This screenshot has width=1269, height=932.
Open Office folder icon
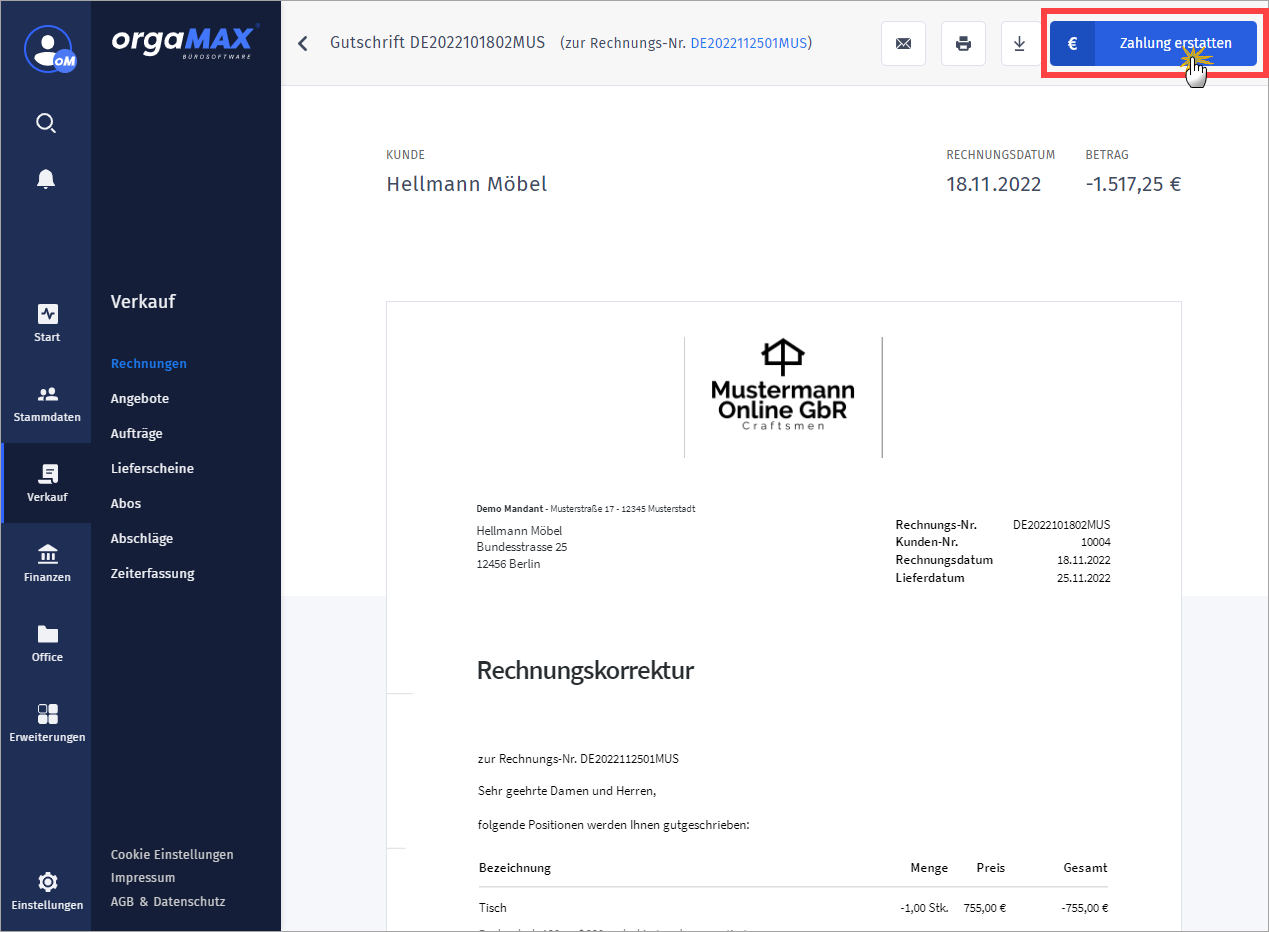point(47,643)
